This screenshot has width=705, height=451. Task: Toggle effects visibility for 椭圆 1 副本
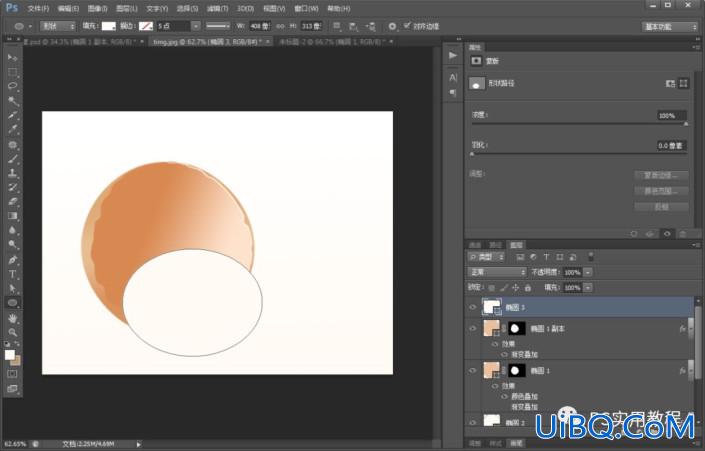495,344
